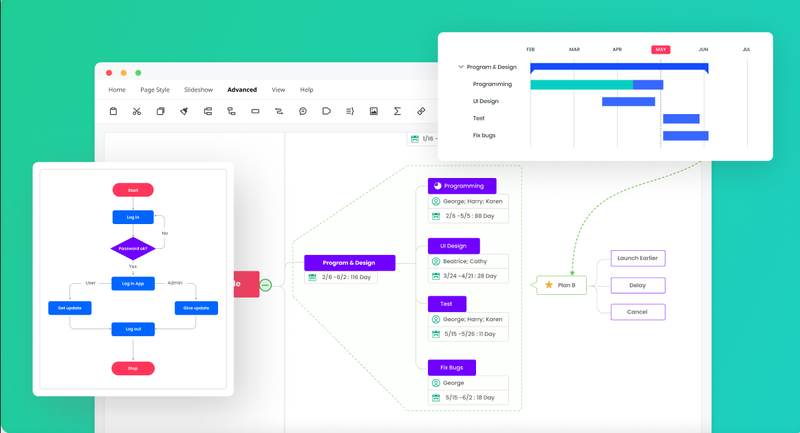Image resolution: width=800 pixels, height=433 pixels.
Task: Click pie progress icon on Programming node
Action: 437,186
